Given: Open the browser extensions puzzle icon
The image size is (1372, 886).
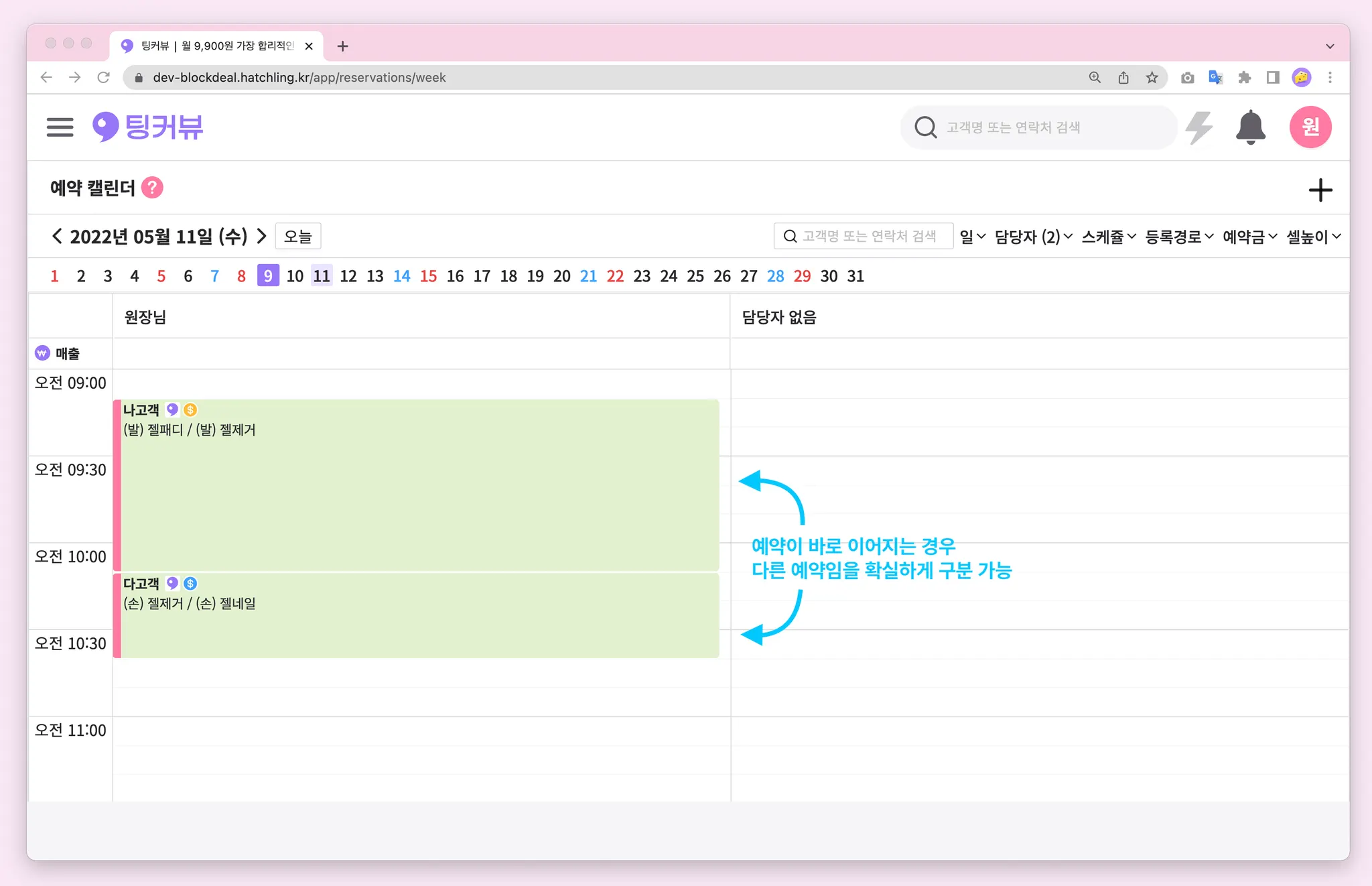Looking at the screenshot, I should click(x=1244, y=78).
